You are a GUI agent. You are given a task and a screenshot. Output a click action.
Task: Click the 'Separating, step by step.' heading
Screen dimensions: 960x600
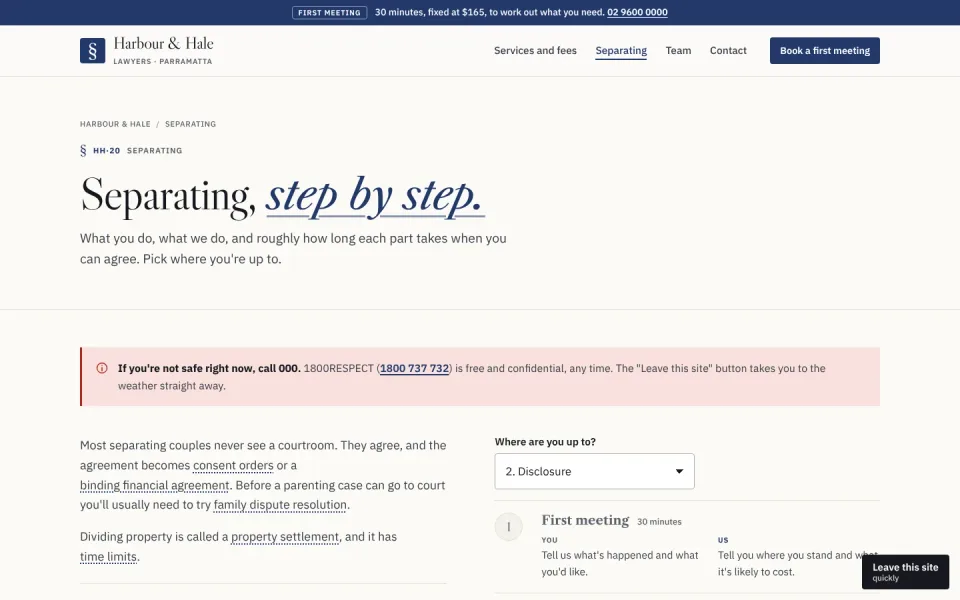[x=282, y=197]
